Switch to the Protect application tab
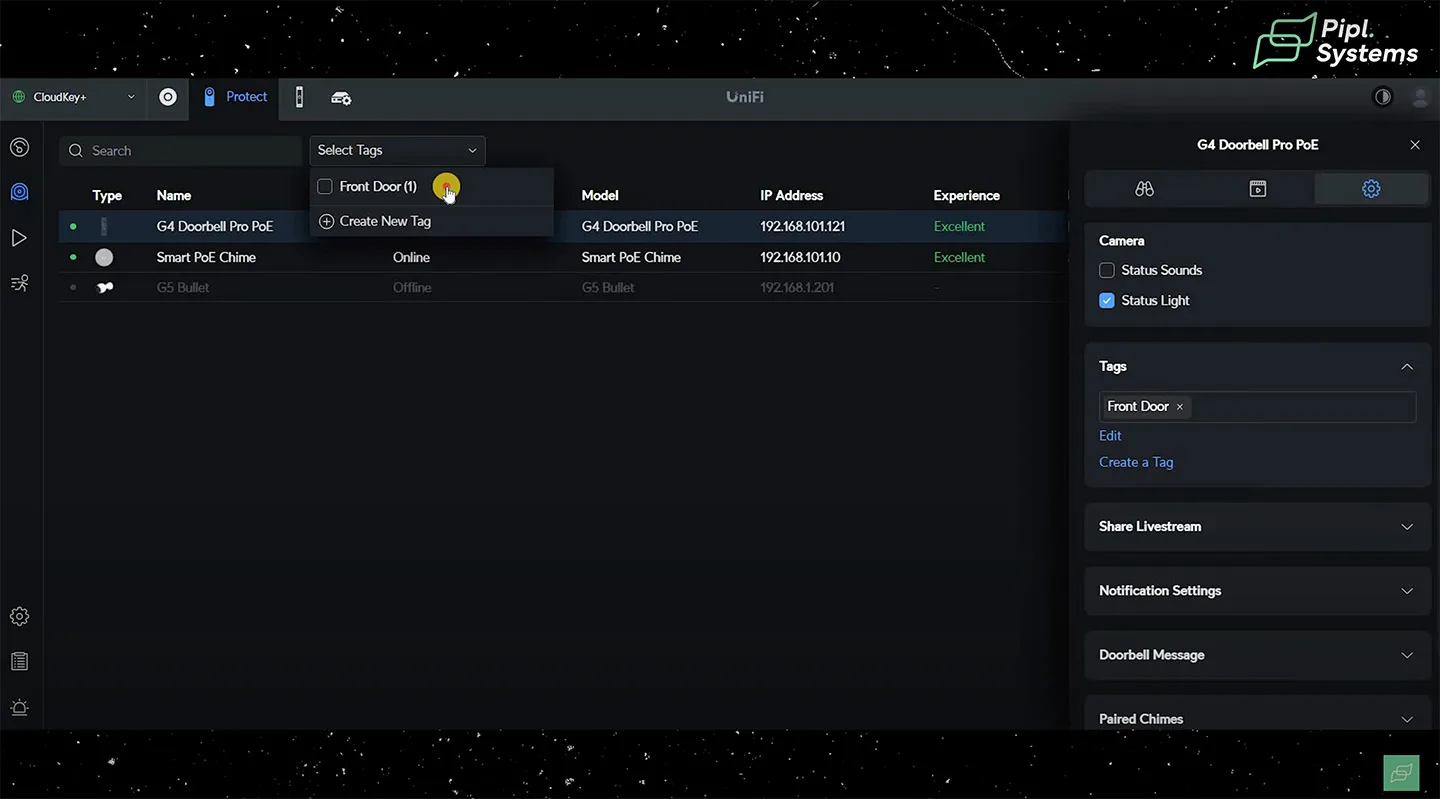1440x799 pixels. [x=235, y=97]
